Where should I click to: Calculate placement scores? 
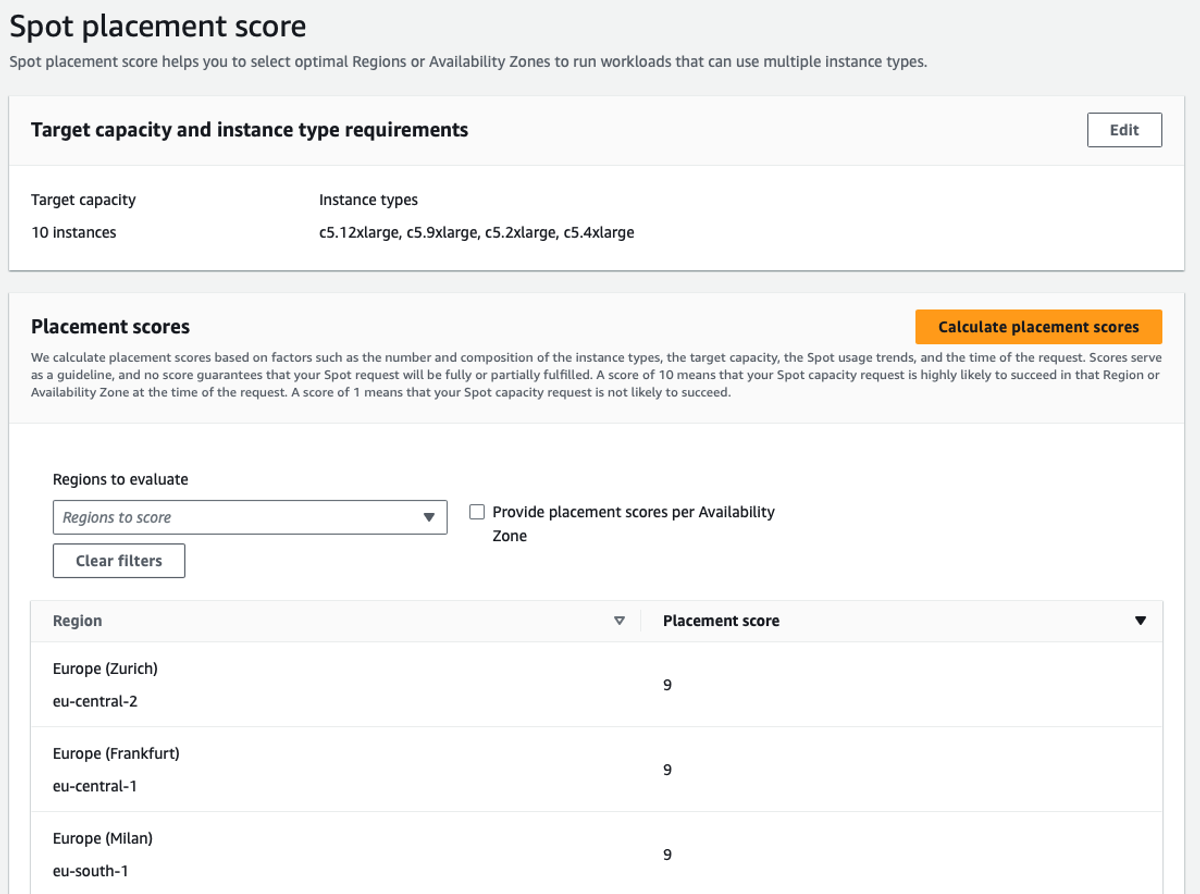click(1038, 327)
